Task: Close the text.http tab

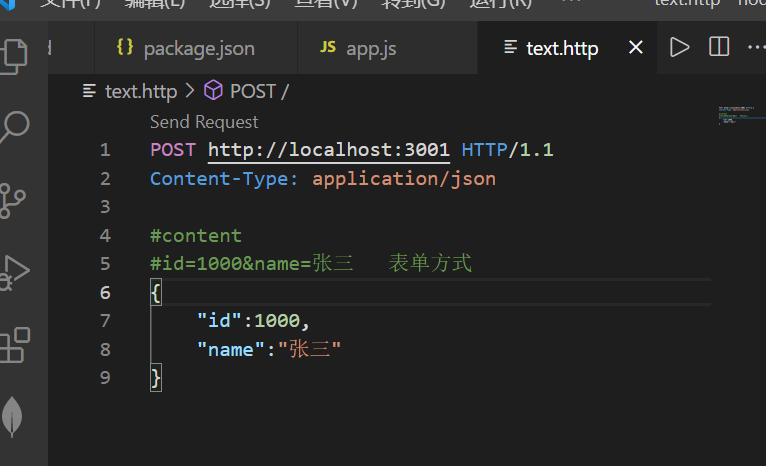Action: [636, 48]
